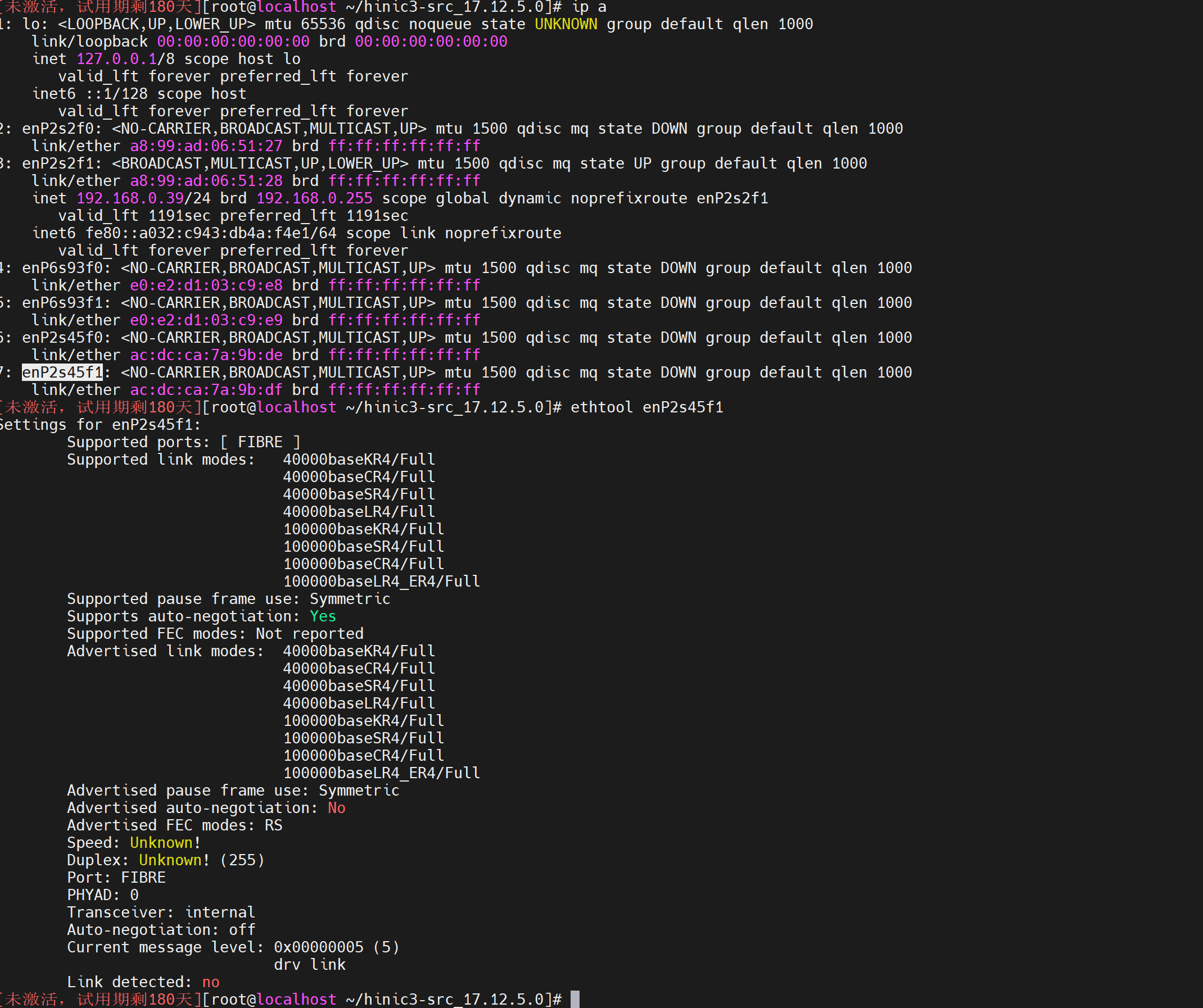The image size is (1203, 1008).
Task: Click the 'ip a' command at top
Action: (589, 7)
